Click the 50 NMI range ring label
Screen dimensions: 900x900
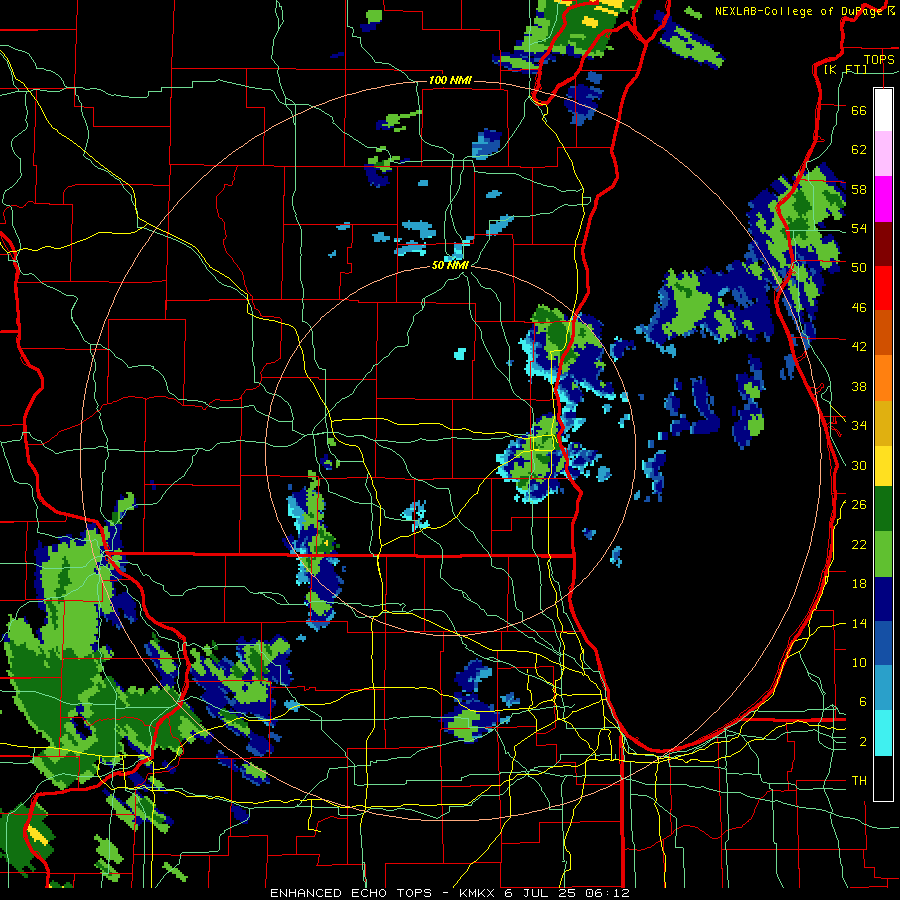click(x=450, y=265)
